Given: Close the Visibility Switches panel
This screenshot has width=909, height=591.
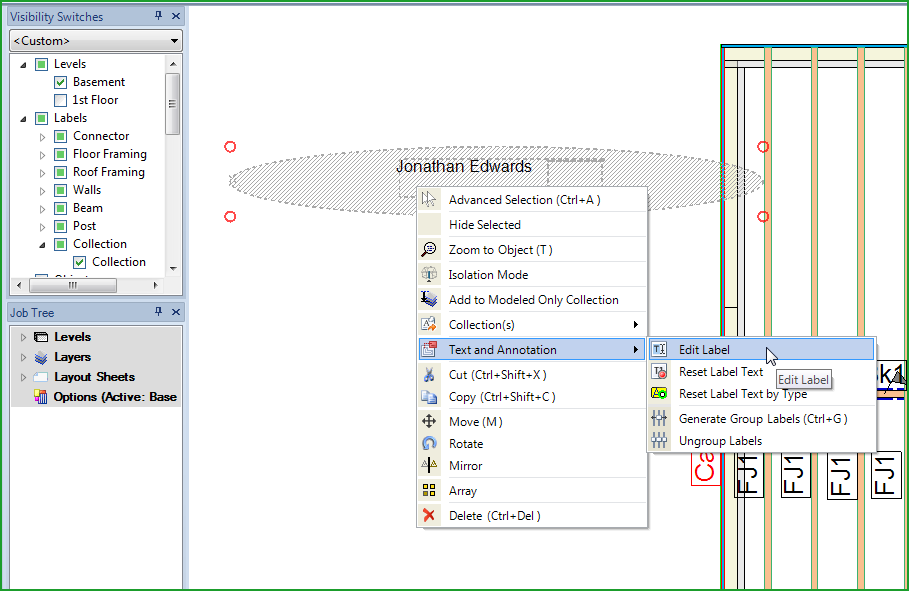Looking at the screenshot, I should [176, 16].
